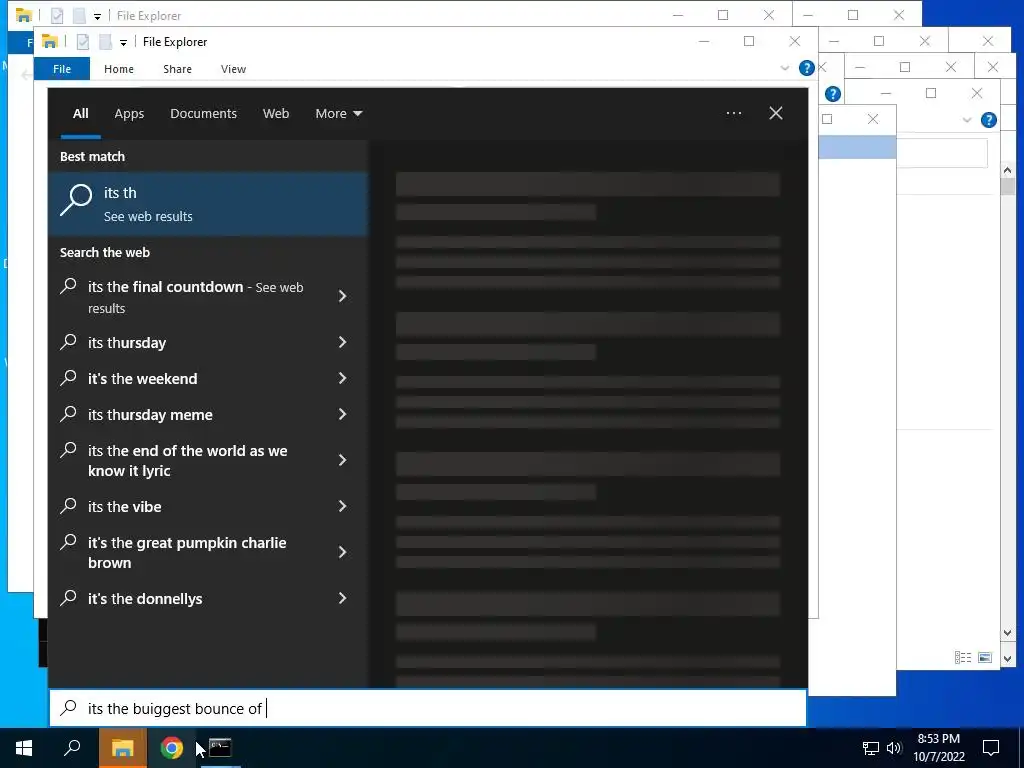Click Help icon in front File Explorer
The image size is (1024, 768).
click(807, 68)
